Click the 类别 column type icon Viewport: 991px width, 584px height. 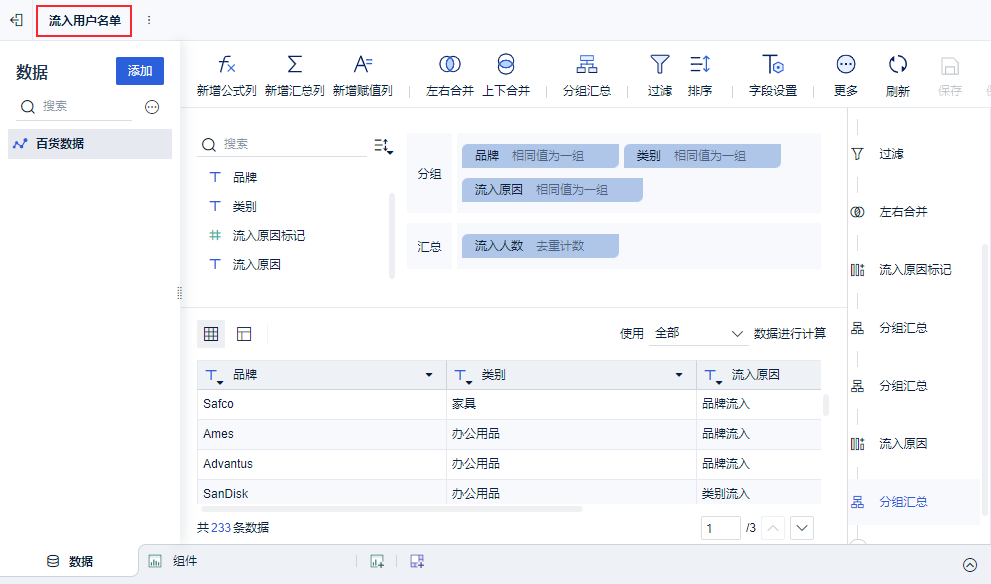click(x=463, y=376)
